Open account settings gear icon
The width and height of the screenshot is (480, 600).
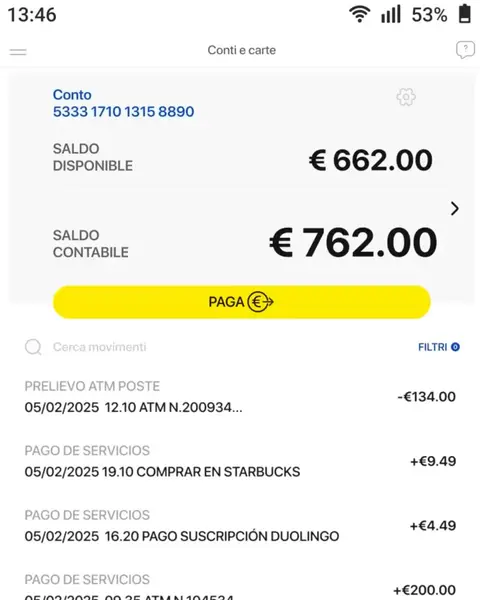406,97
